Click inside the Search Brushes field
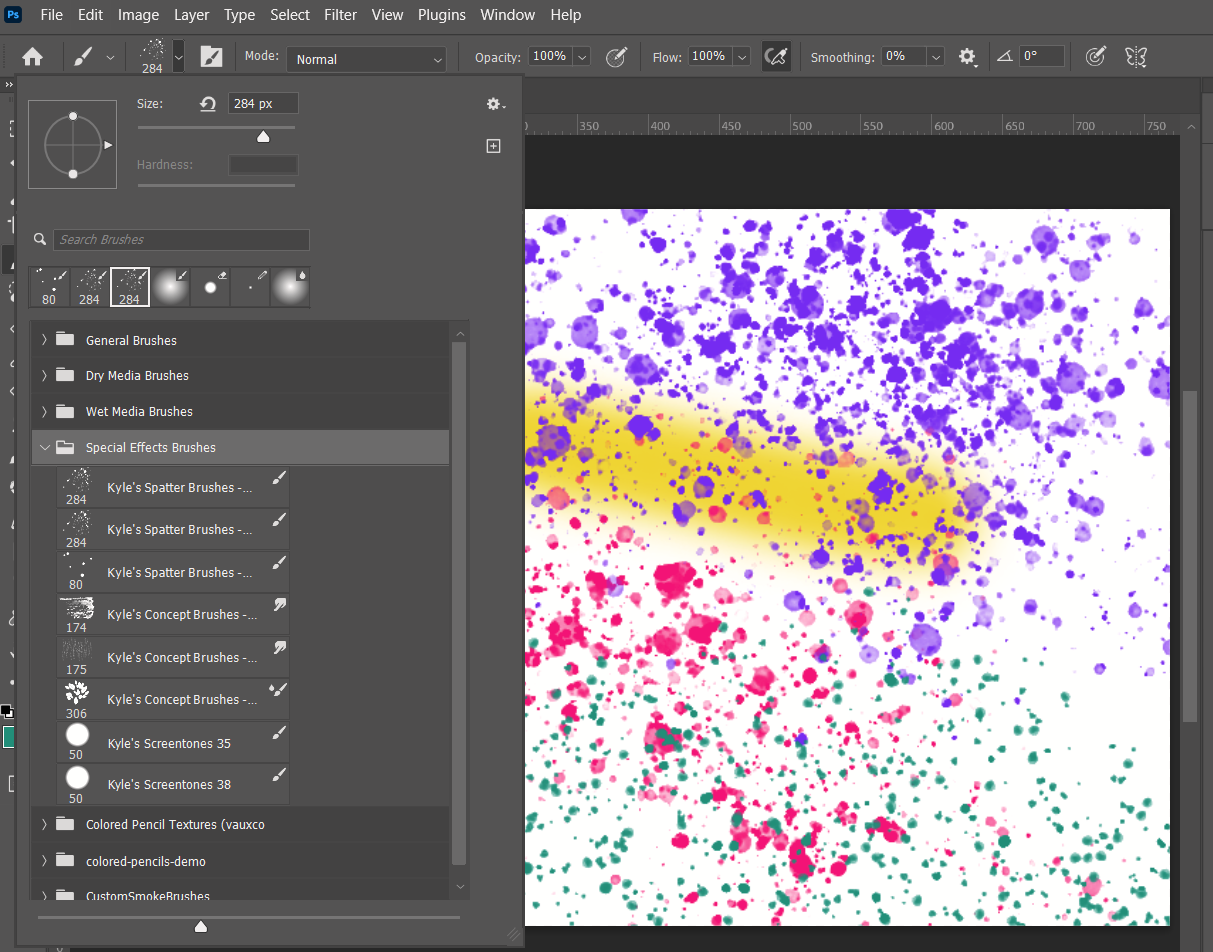Image resolution: width=1213 pixels, height=952 pixels. click(x=180, y=240)
